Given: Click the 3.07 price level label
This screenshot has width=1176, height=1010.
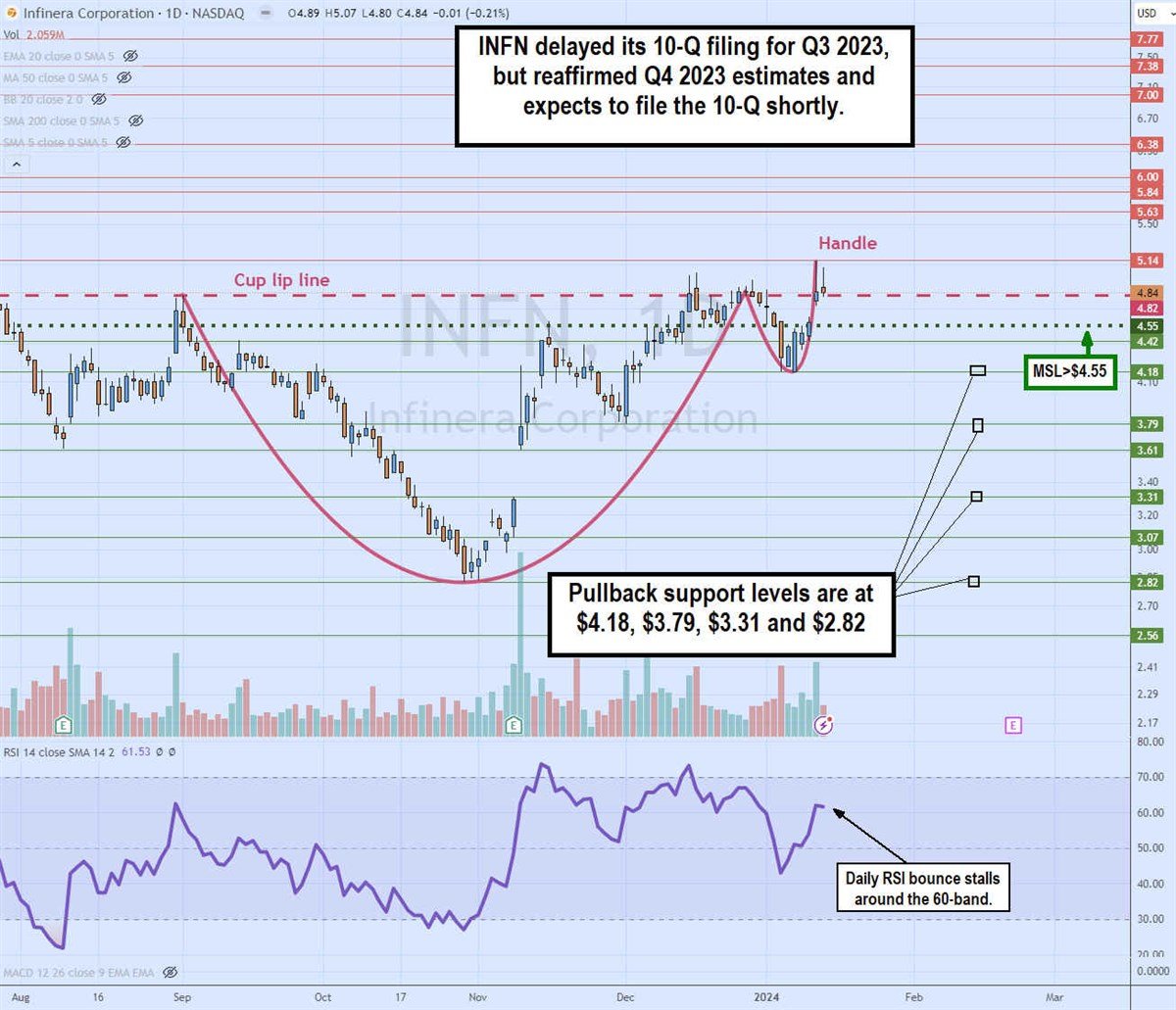Looking at the screenshot, I should point(1147,537).
